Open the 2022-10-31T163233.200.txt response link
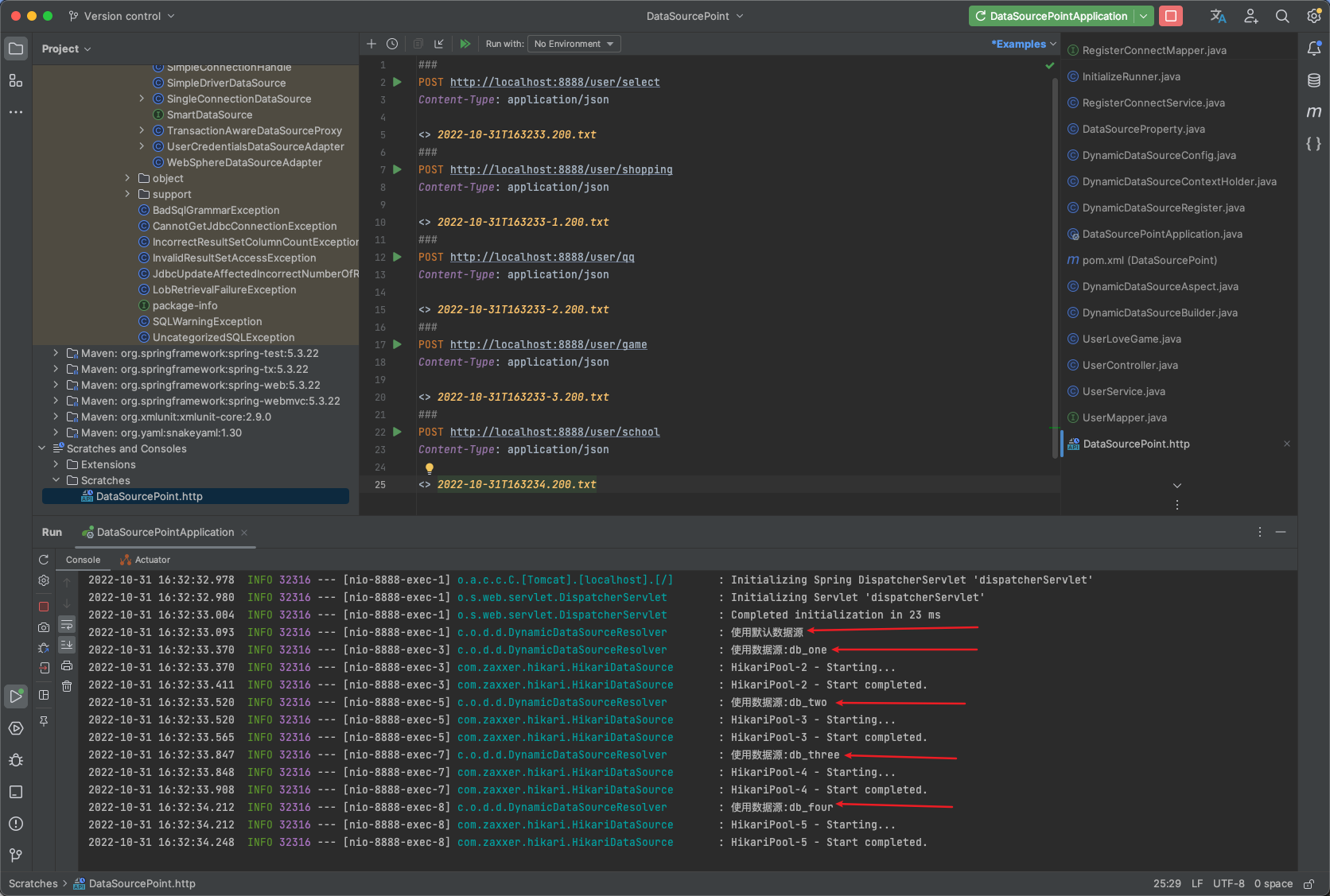The width and height of the screenshot is (1330, 896). 516,134
